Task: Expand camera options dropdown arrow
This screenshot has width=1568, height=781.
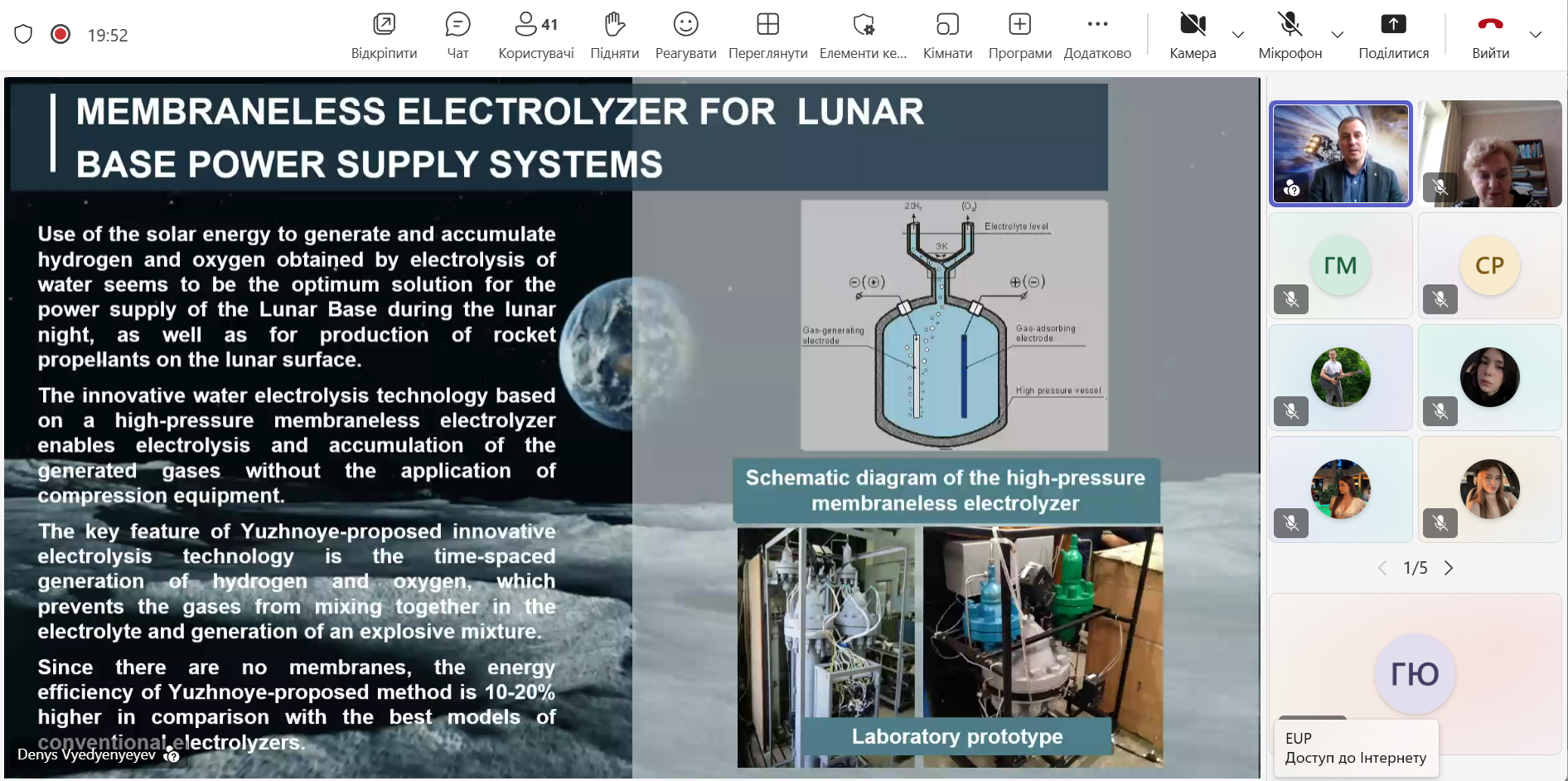Action: [1238, 35]
